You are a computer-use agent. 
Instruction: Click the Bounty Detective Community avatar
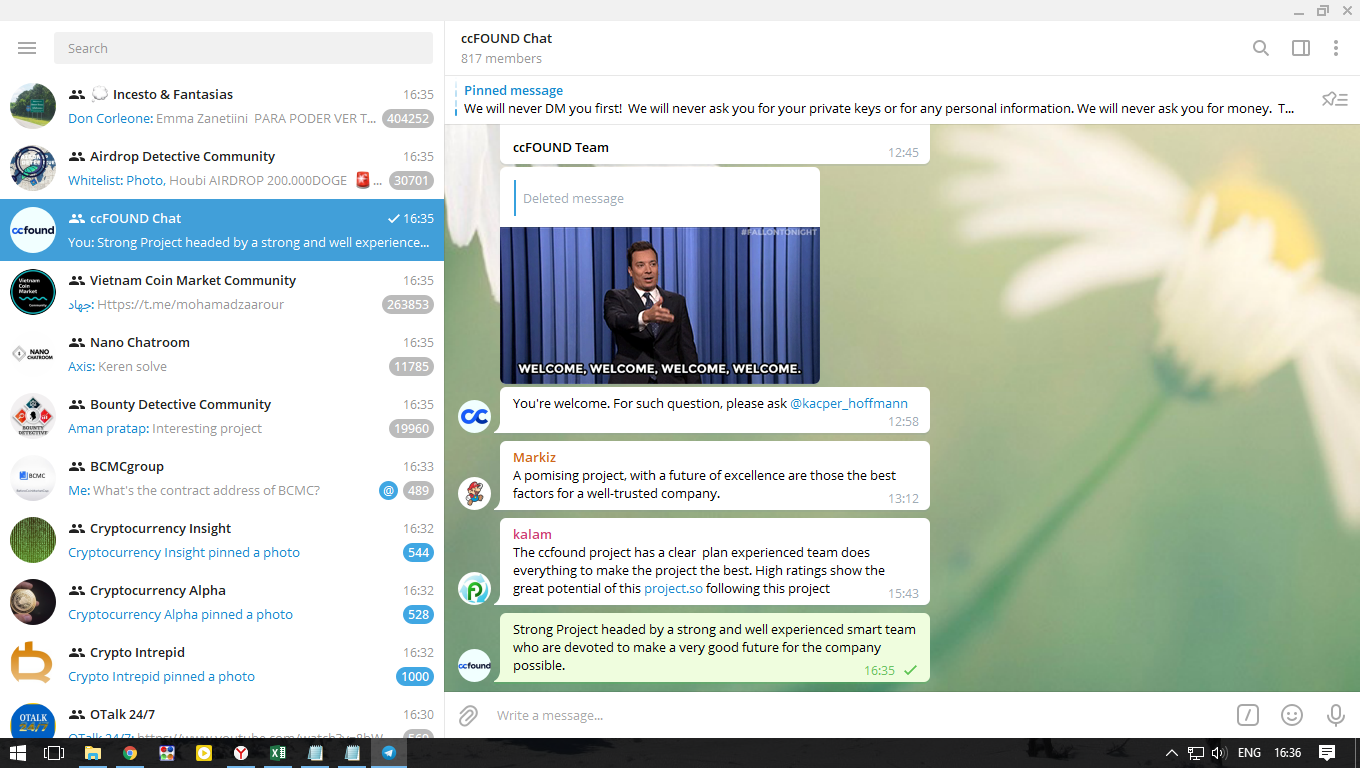click(33, 416)
